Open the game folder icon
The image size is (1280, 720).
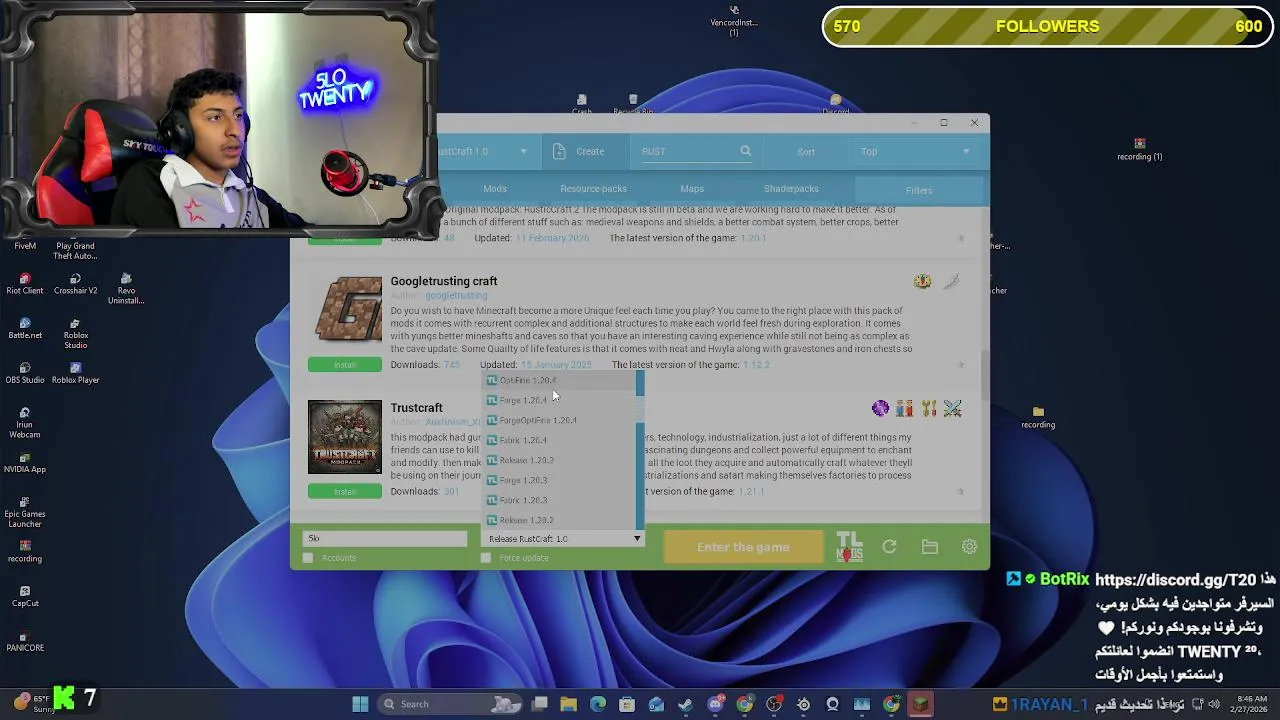[x=930, y=547]
